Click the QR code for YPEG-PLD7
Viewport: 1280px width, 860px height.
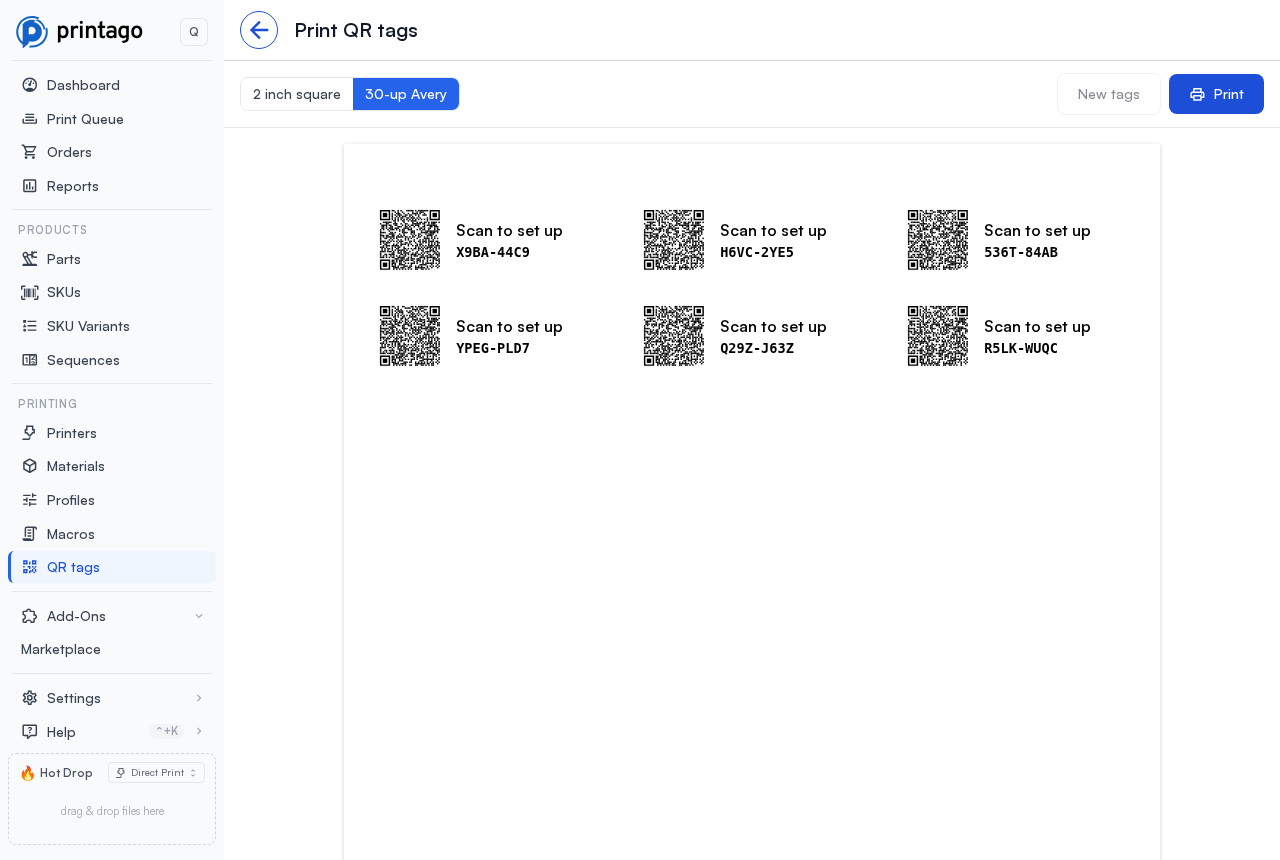coord(410,336)
